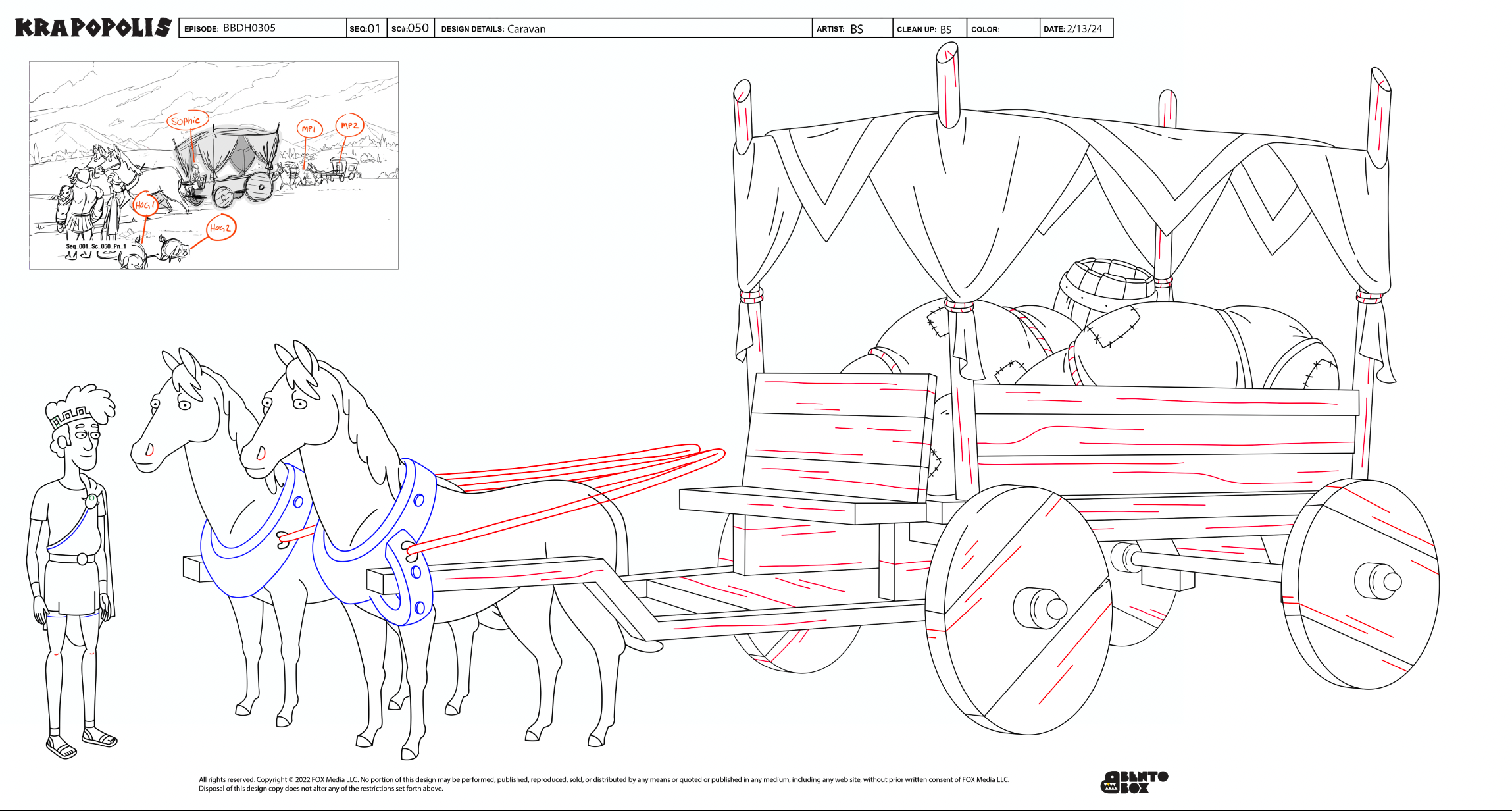Click the Design Details Caravan field
The image size is (1512, 811).
(526, 29)
